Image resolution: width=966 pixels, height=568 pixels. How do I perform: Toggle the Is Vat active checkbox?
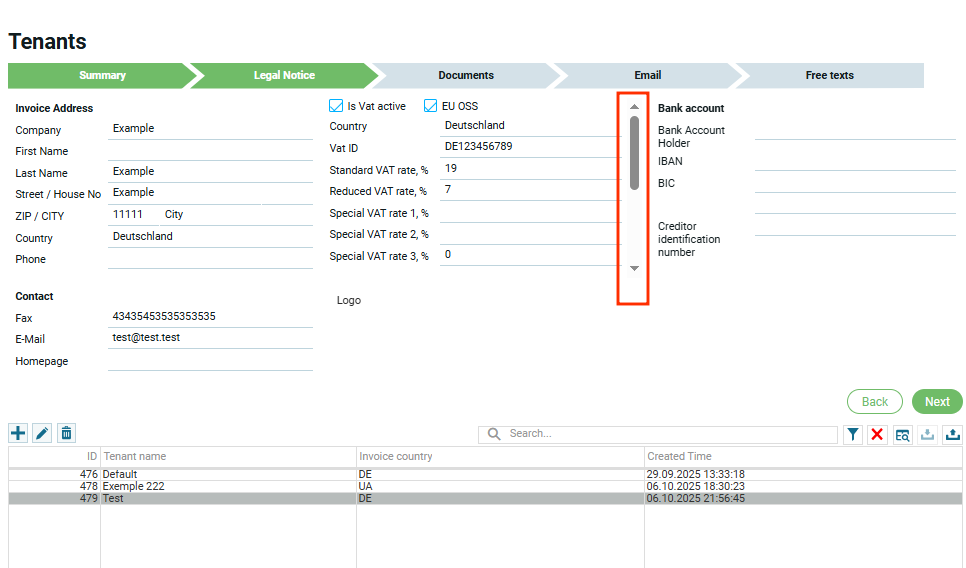[x=336, y=106]
